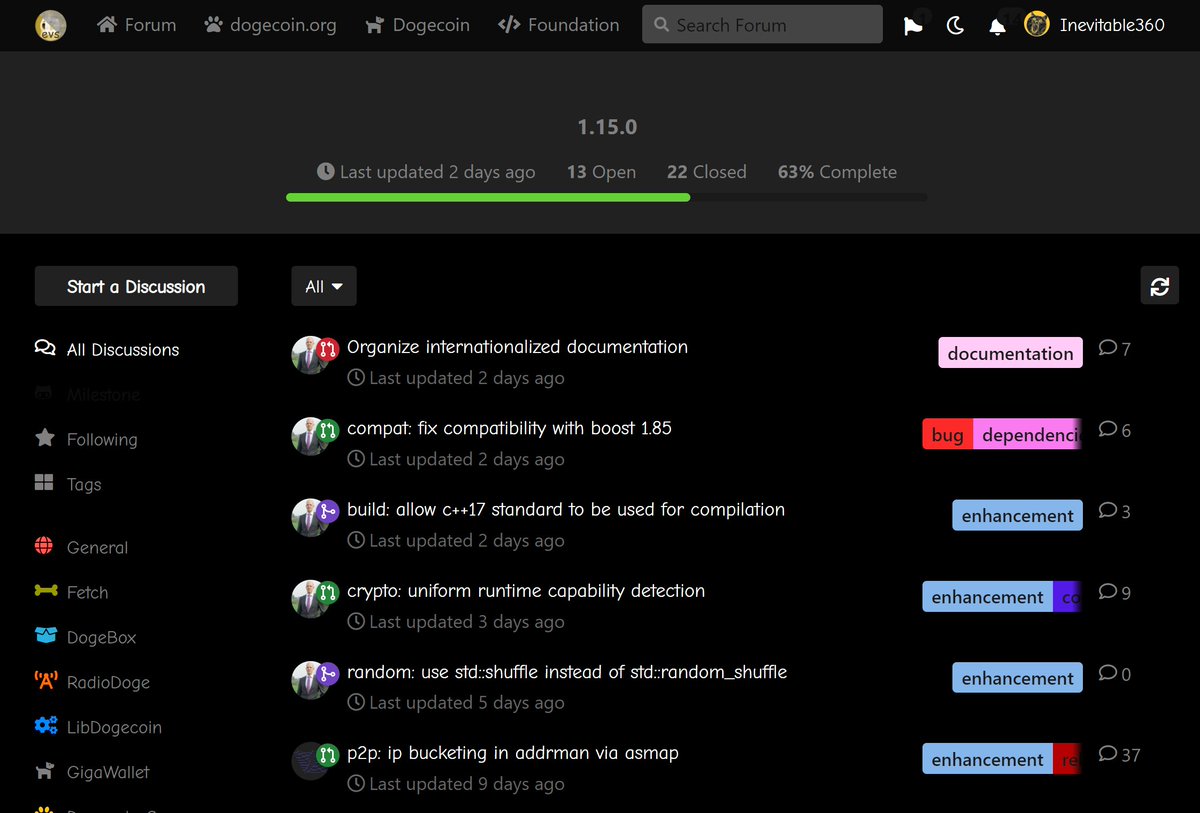
Task: Click the GigaWallet dog icon
Action: (x=45, y=771)
